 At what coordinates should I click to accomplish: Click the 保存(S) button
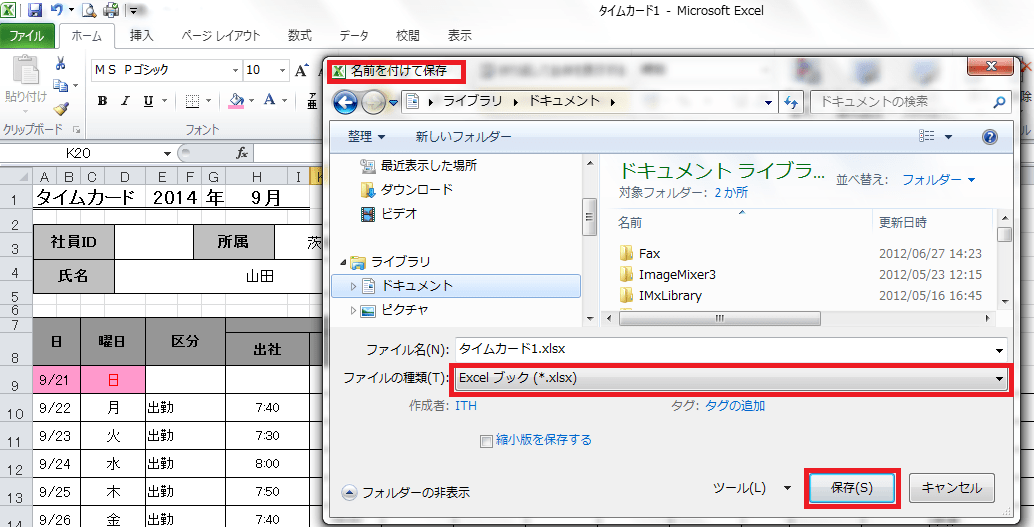click(x=852, y=488)
